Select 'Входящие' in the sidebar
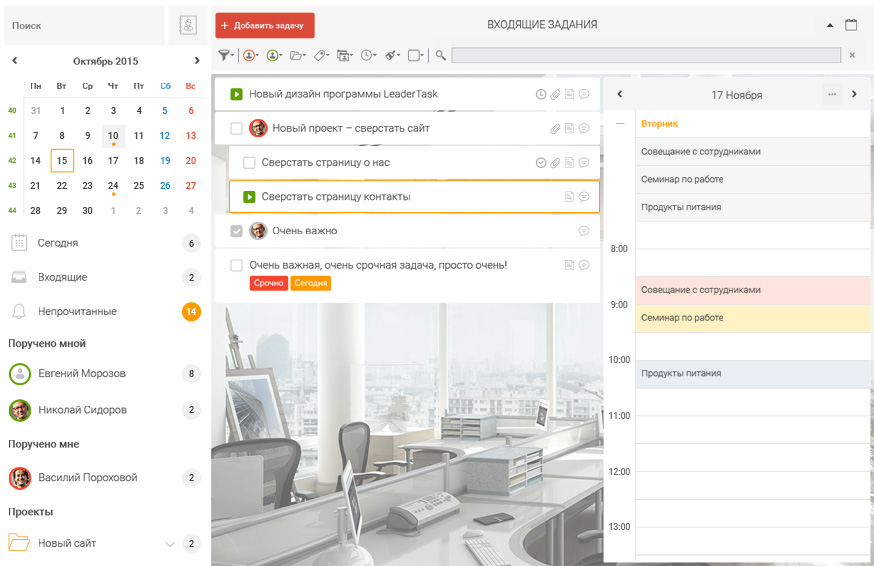The image size is (874, 566). [x=62, y=277]
